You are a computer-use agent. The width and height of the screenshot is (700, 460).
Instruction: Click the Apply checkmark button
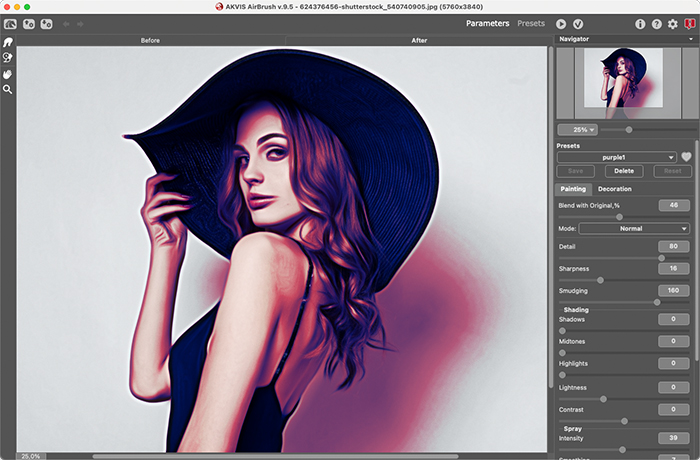[x=578, y=23]
